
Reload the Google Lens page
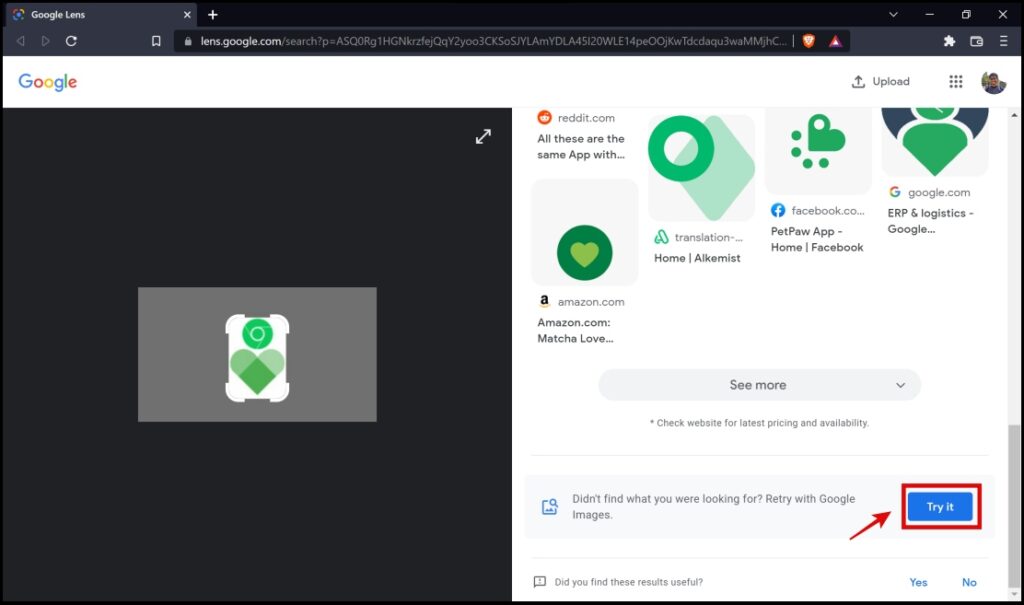coord(71,41)
